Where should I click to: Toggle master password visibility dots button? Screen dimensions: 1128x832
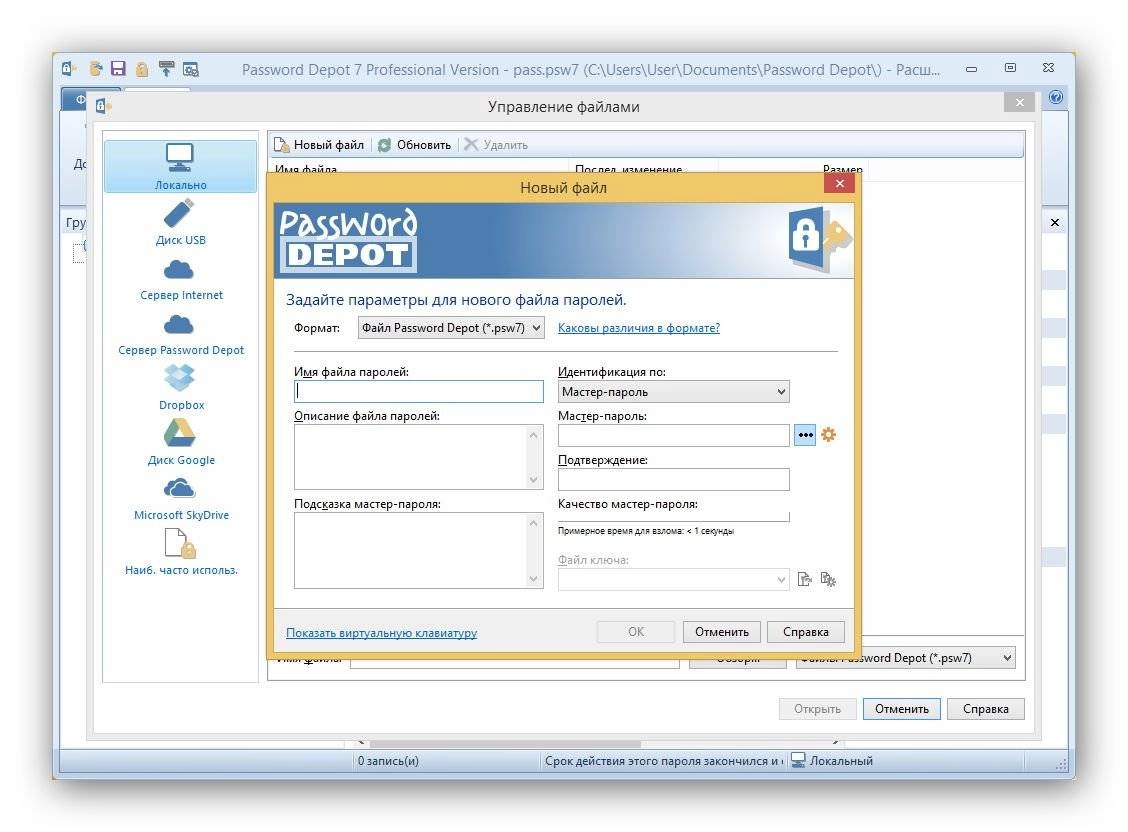[x=805, y=435]
